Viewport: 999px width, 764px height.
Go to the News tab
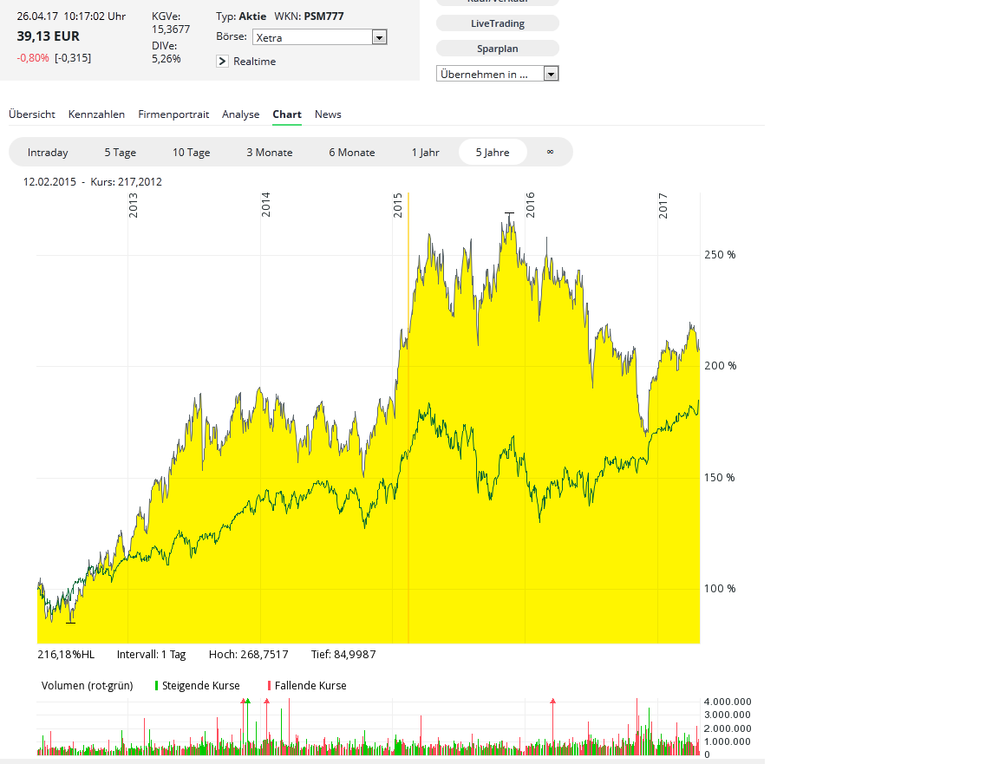tap(327, 115)
